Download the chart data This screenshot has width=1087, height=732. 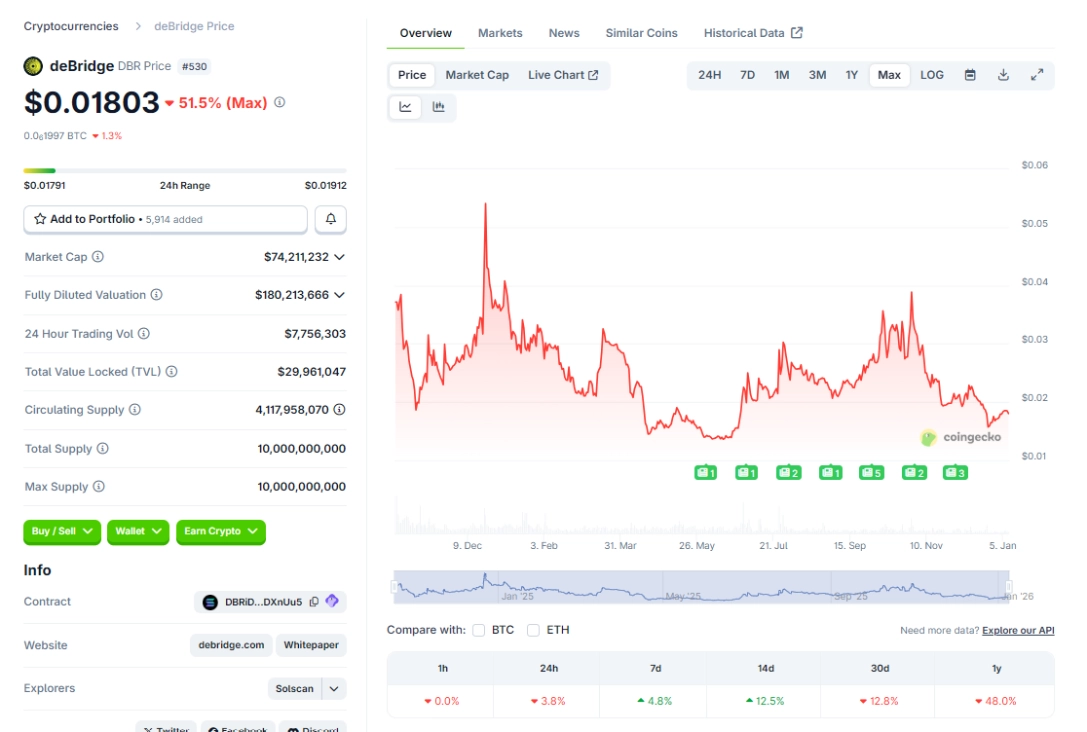click(x=1003, y=75)
